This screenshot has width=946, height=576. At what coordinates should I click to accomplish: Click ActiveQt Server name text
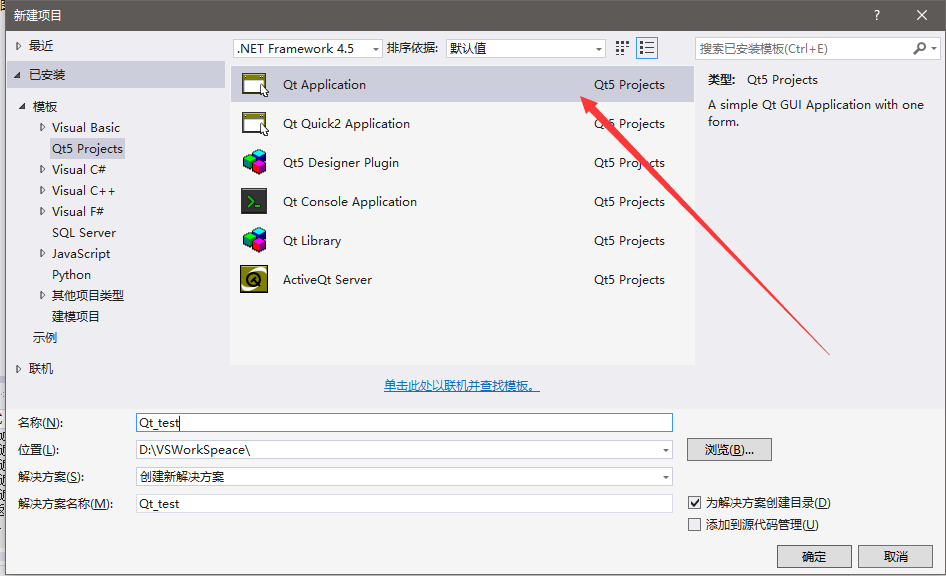328,280
